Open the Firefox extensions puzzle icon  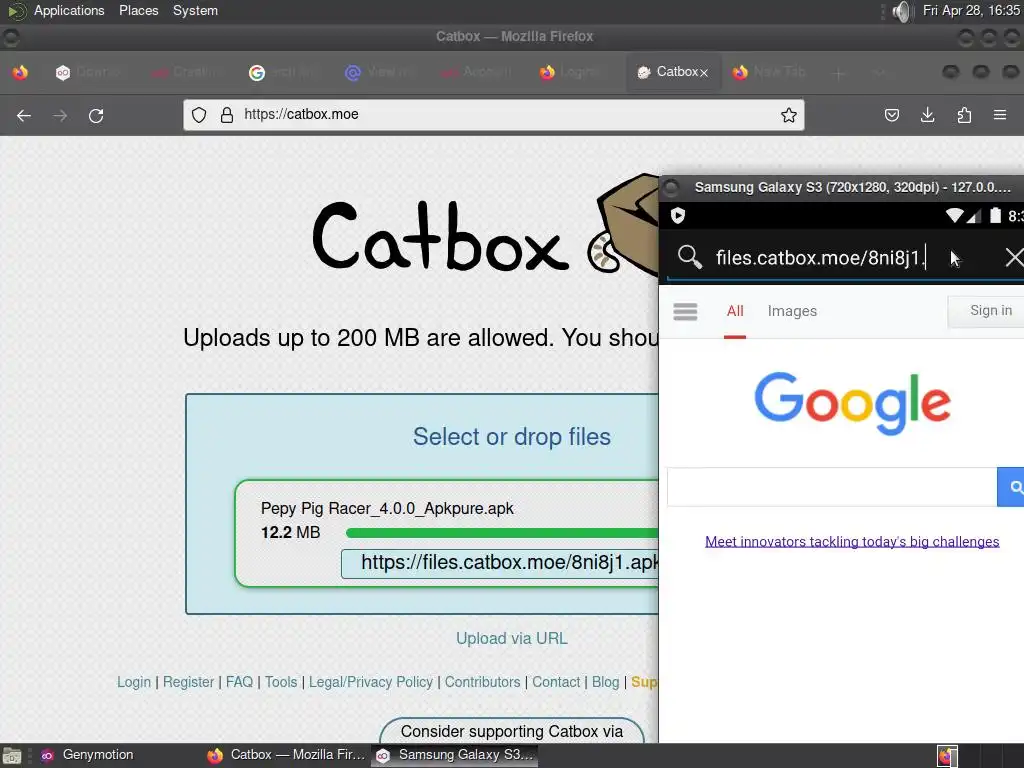(x=964, y=116)
